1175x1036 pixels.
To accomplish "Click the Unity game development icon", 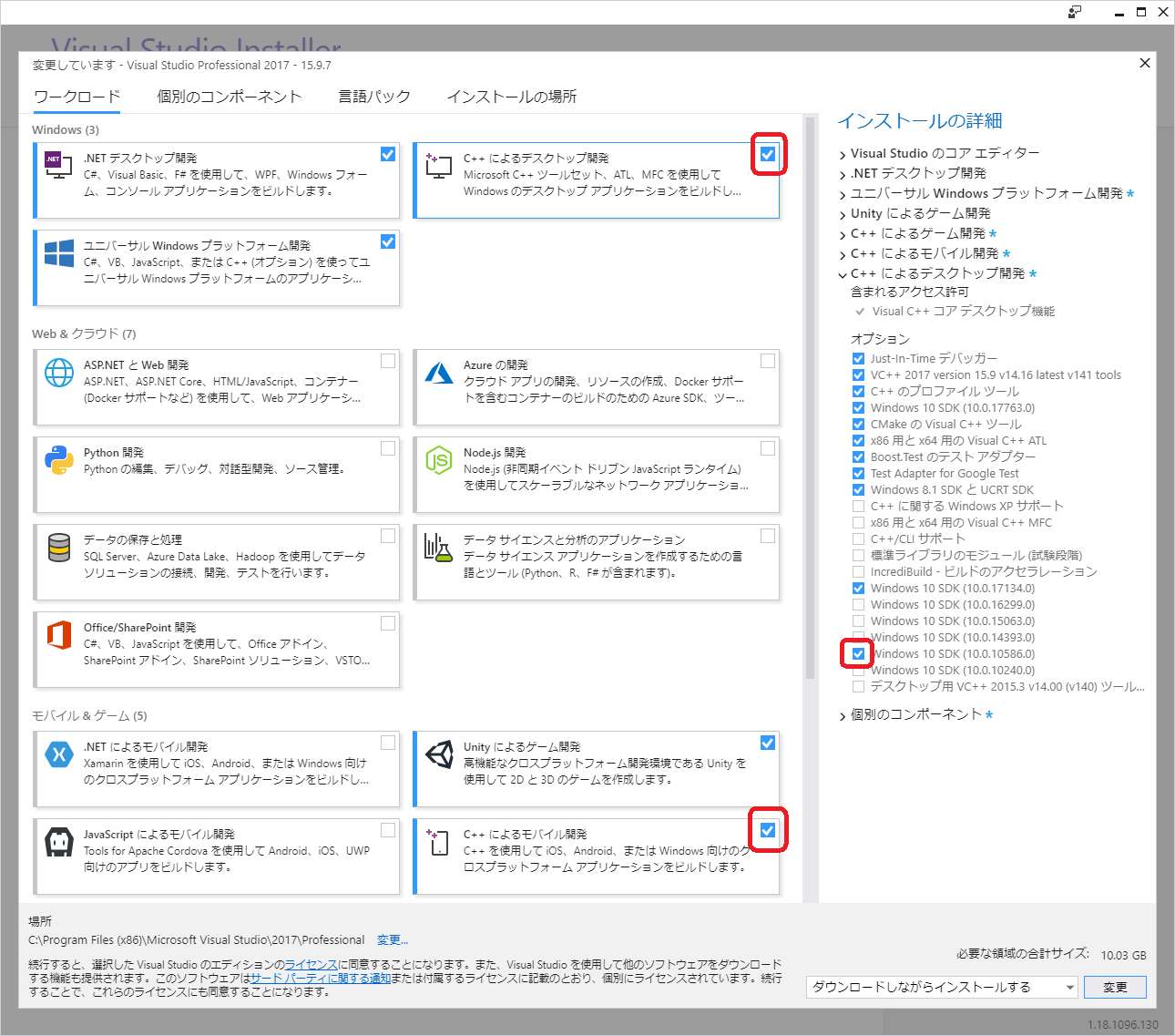I will pyautogui.click(x=439, y=754).
